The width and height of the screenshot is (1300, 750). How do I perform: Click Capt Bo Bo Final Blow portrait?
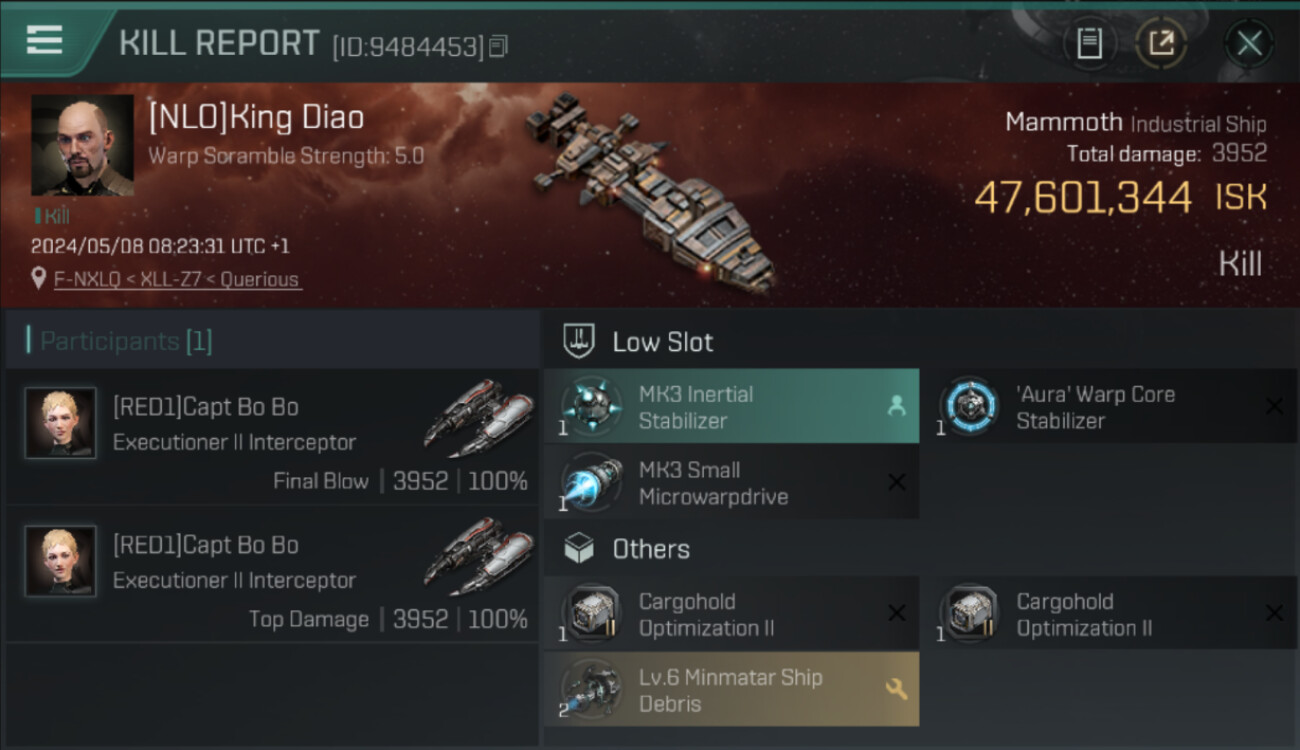click(x=61, y=422)
